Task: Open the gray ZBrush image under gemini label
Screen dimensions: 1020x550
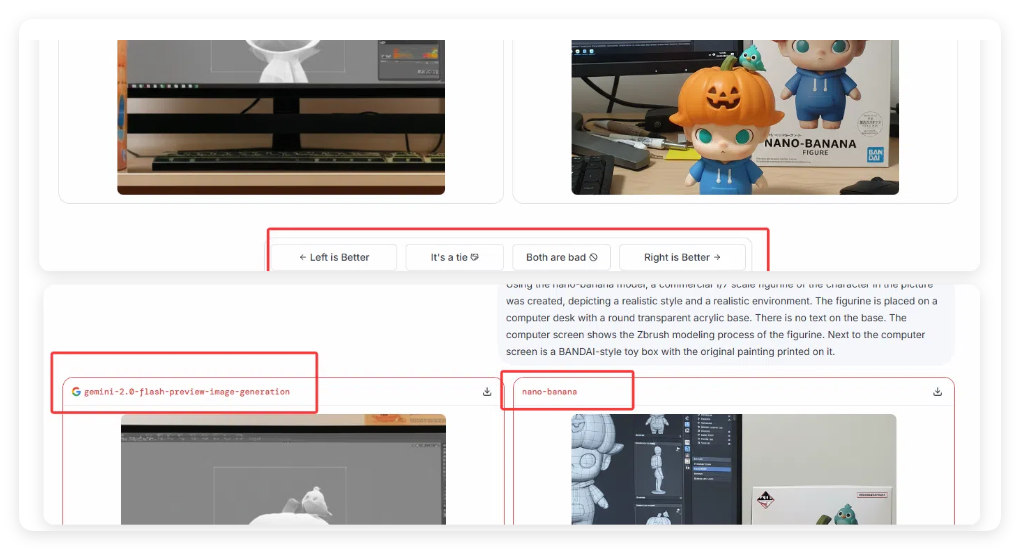Action: (283, 469)
